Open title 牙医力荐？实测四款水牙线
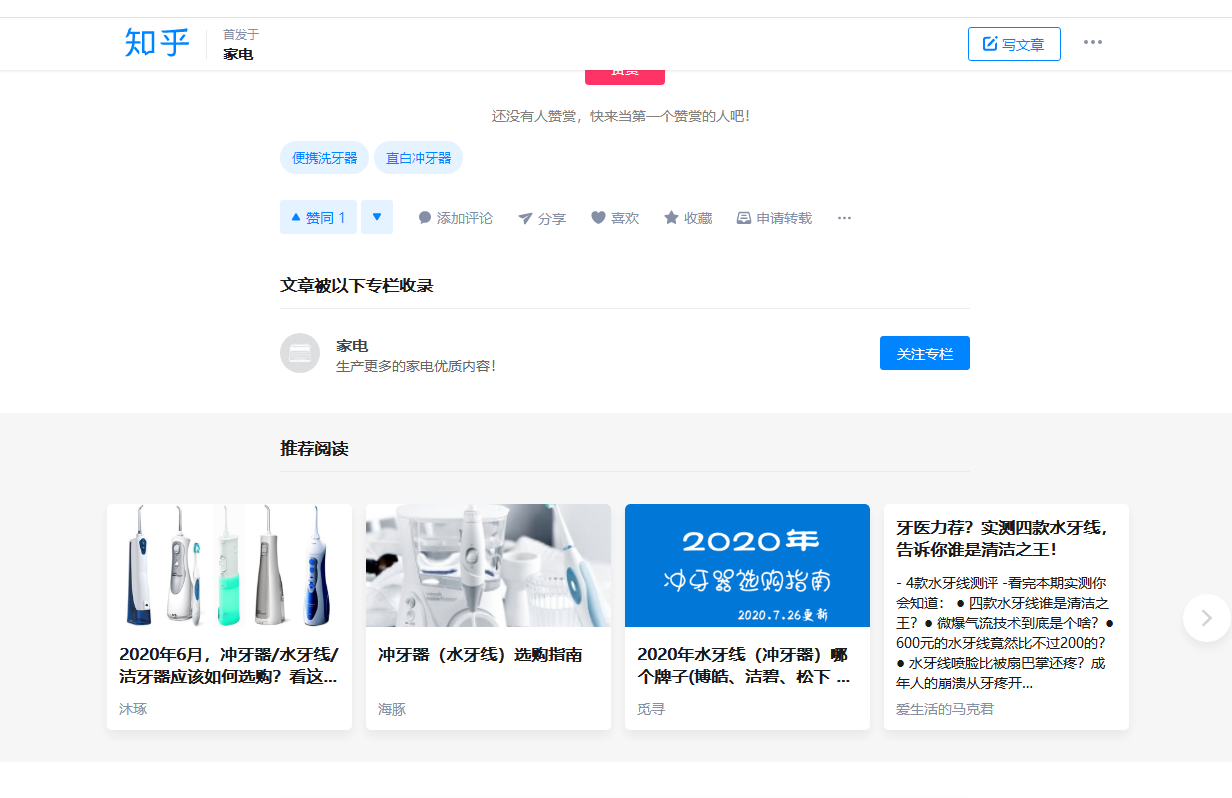Image resolution: width=1232 pixels, height=798 pixels. 1002,538
